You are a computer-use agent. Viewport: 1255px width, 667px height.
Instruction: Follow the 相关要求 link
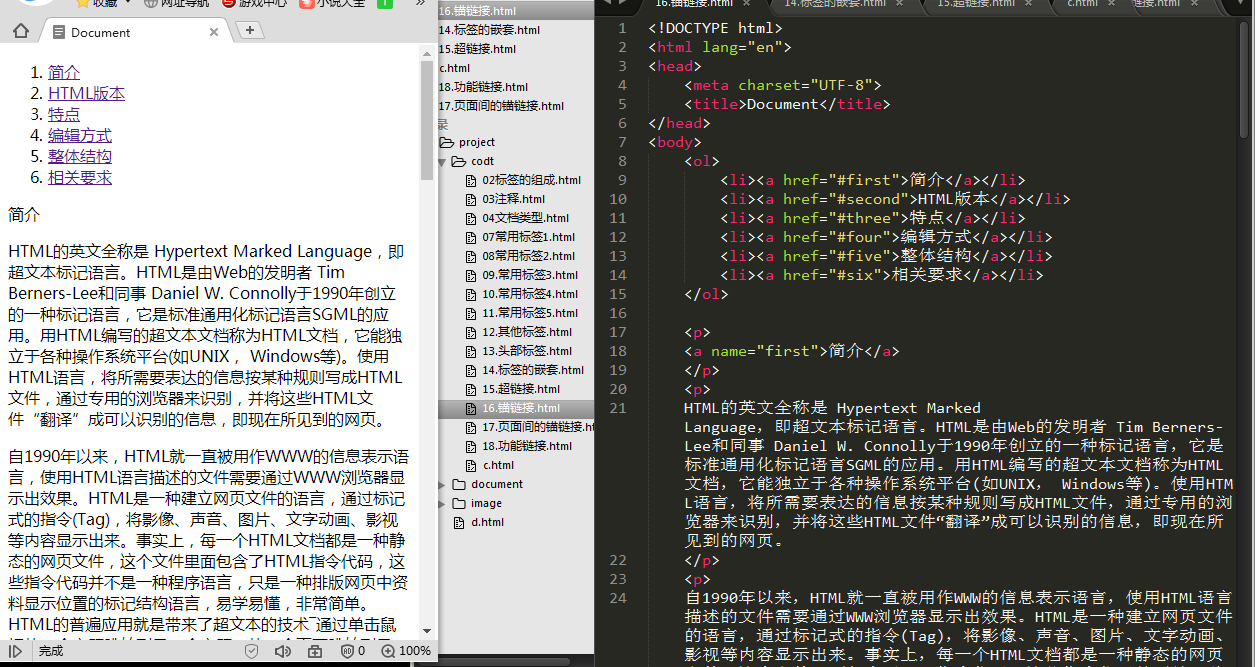click(80, 177)
